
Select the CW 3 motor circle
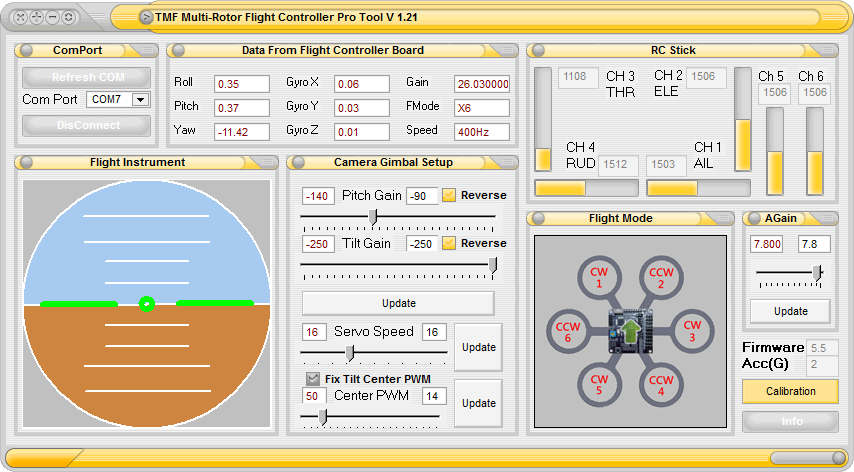coord(691,331)
